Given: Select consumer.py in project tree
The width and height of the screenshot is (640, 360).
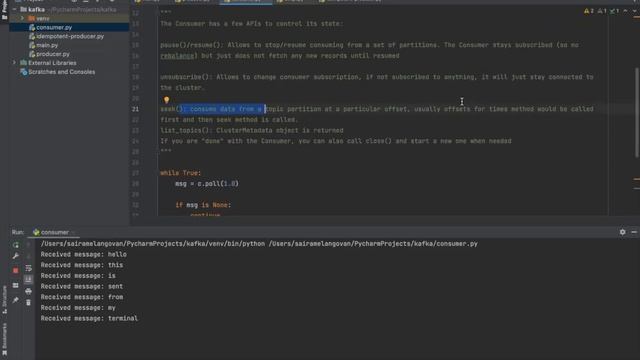Looking at the screenshot, I should pyautogui.click(x=54, y=27).
